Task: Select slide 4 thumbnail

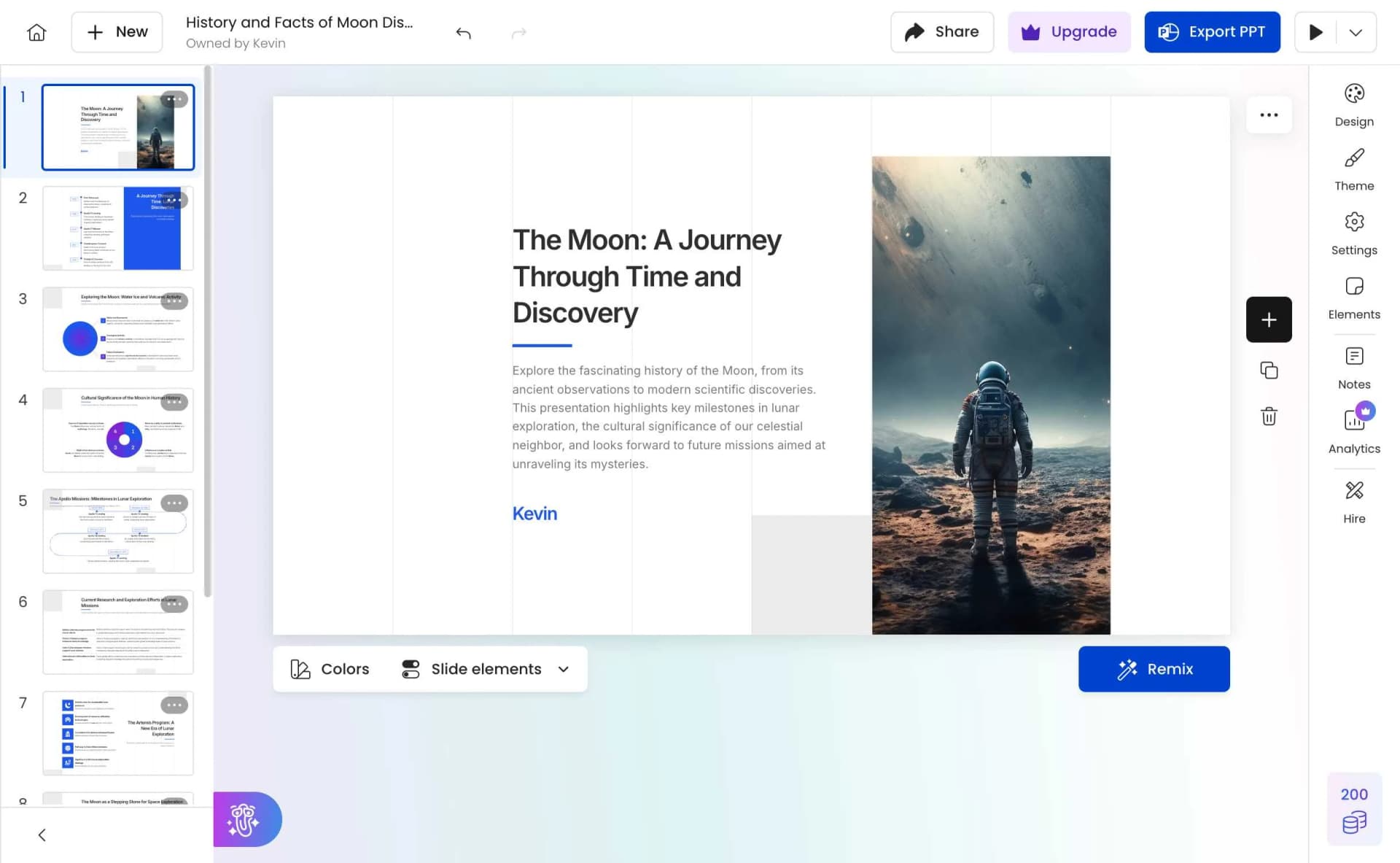Action: (x=118, y=430)
